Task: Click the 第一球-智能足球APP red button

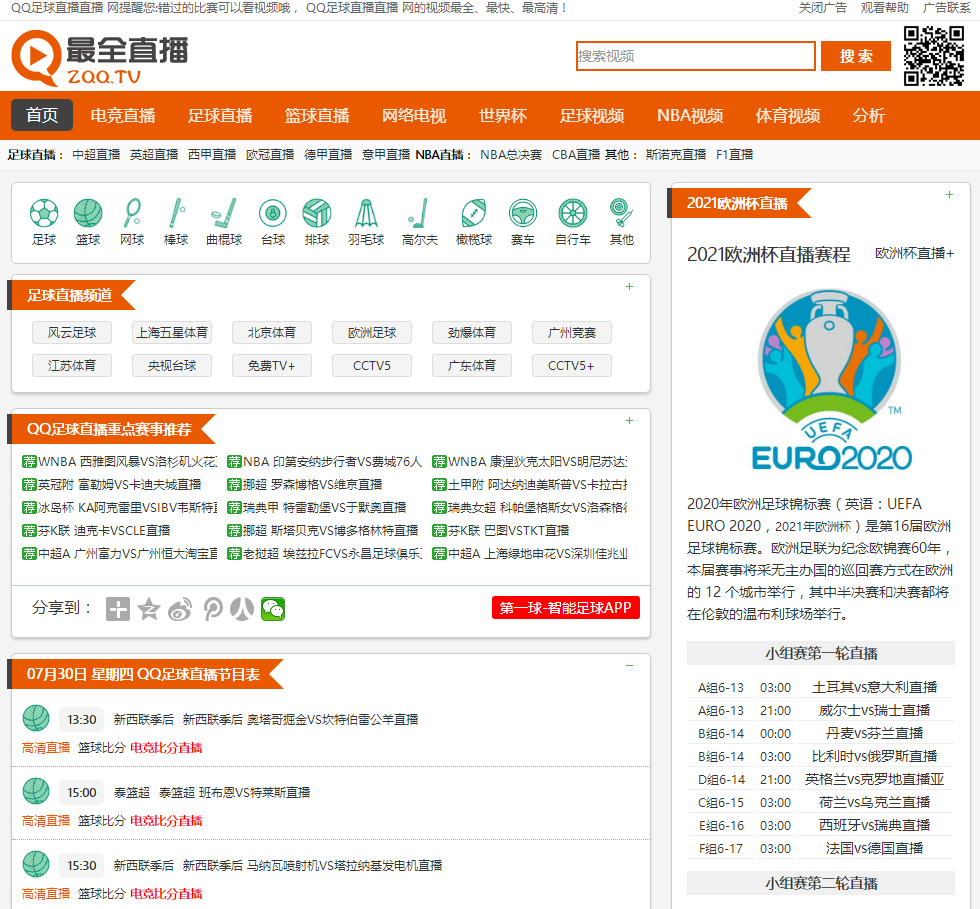Action: (x=566, y=608)
